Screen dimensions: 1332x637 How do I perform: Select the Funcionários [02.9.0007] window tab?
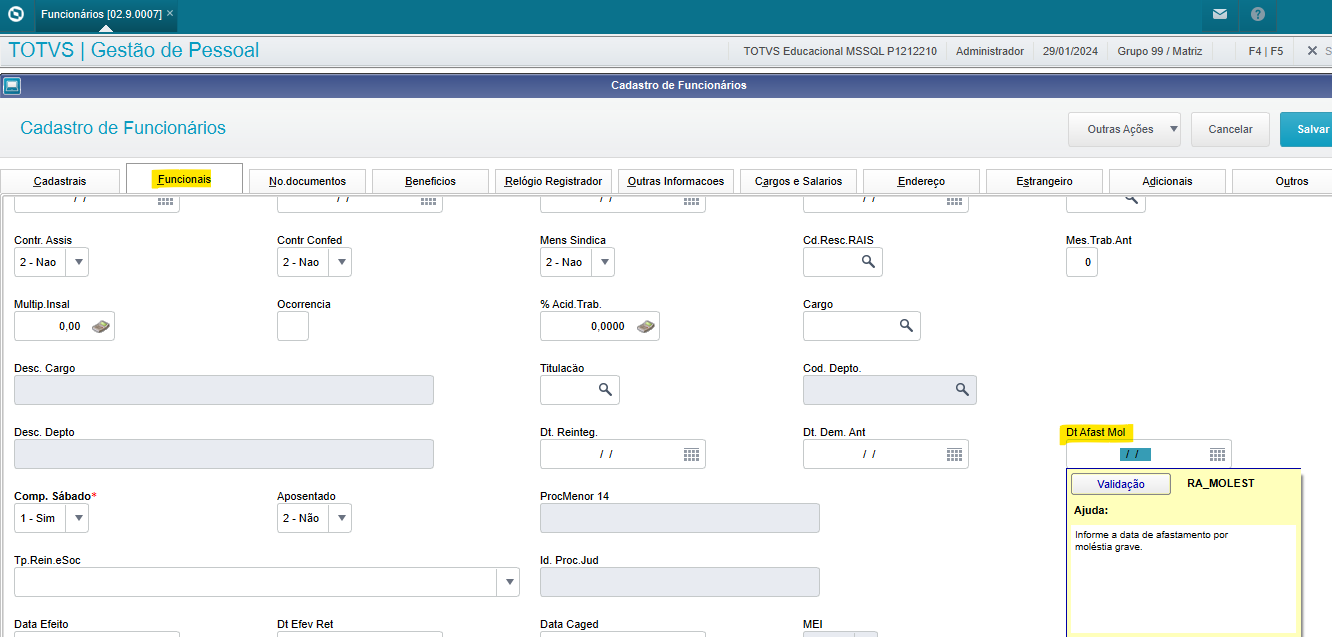(101, 14)
